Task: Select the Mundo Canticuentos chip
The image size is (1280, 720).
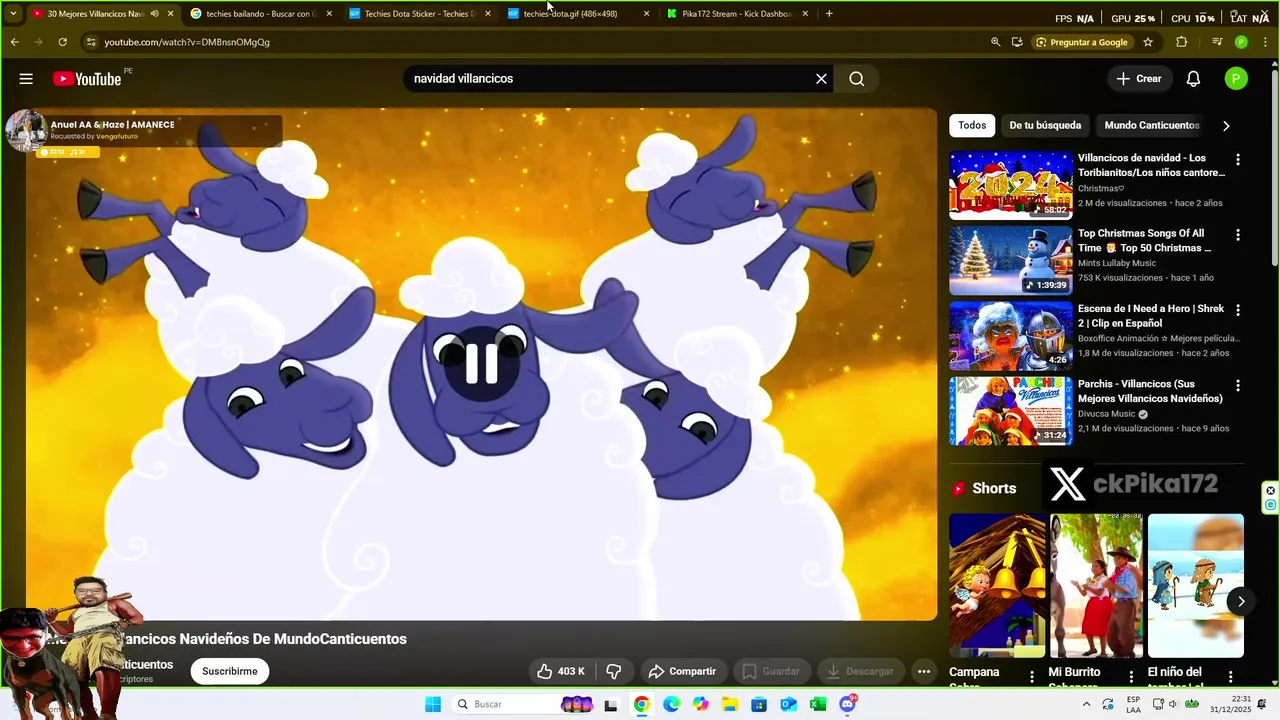Action: [1151, 125]
